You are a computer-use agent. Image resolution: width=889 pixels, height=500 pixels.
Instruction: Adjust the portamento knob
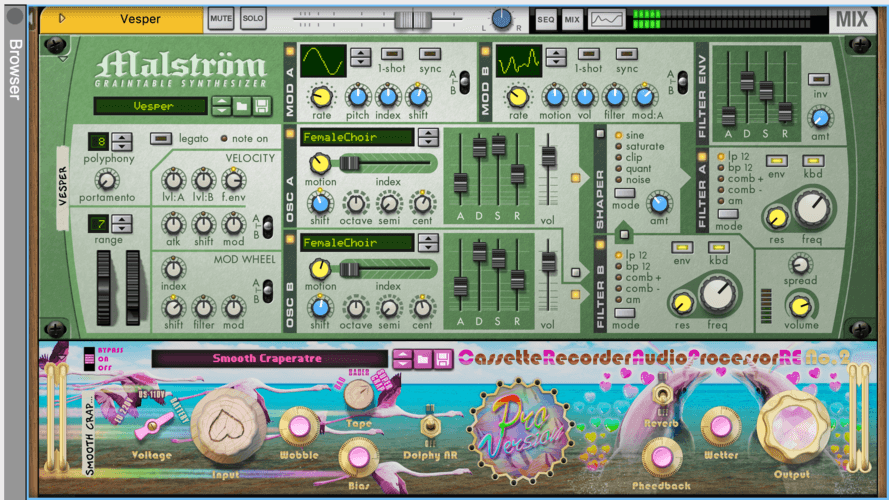(107, 180)
